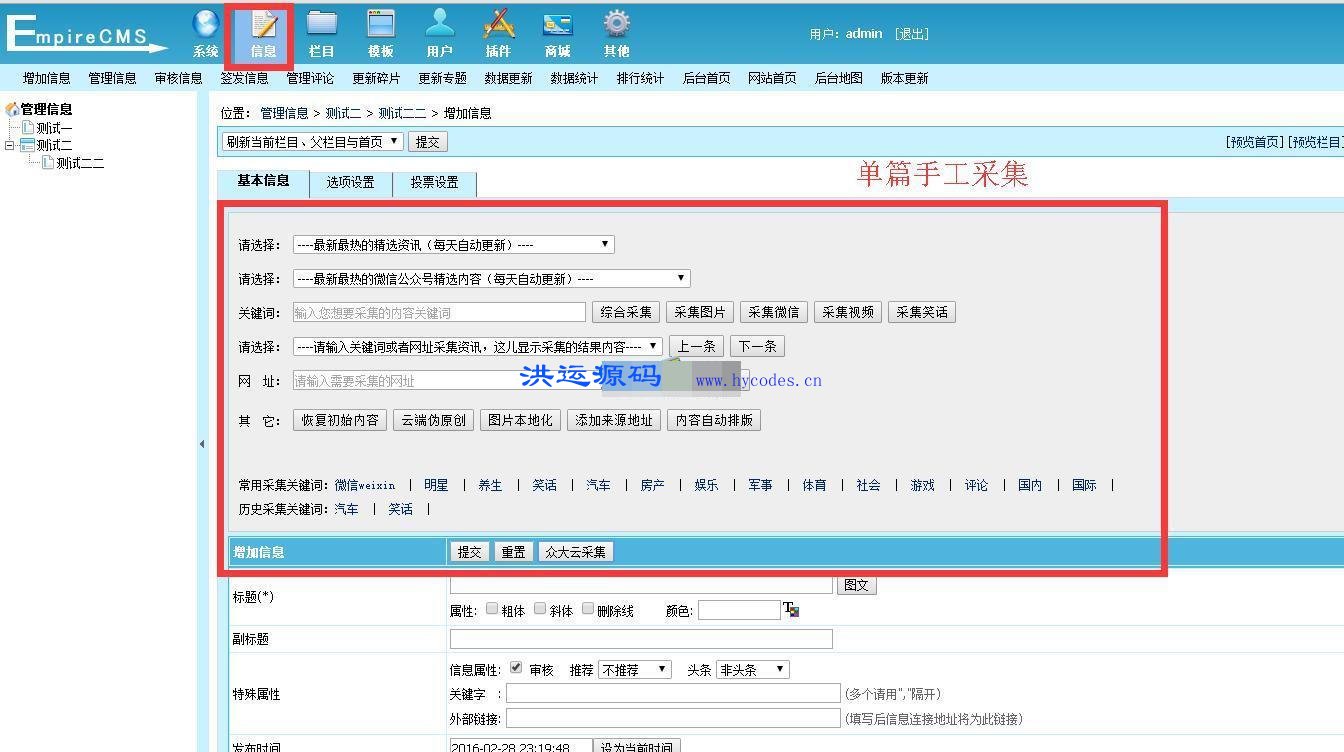Click the 内容自动排版 button

point(714,420)
